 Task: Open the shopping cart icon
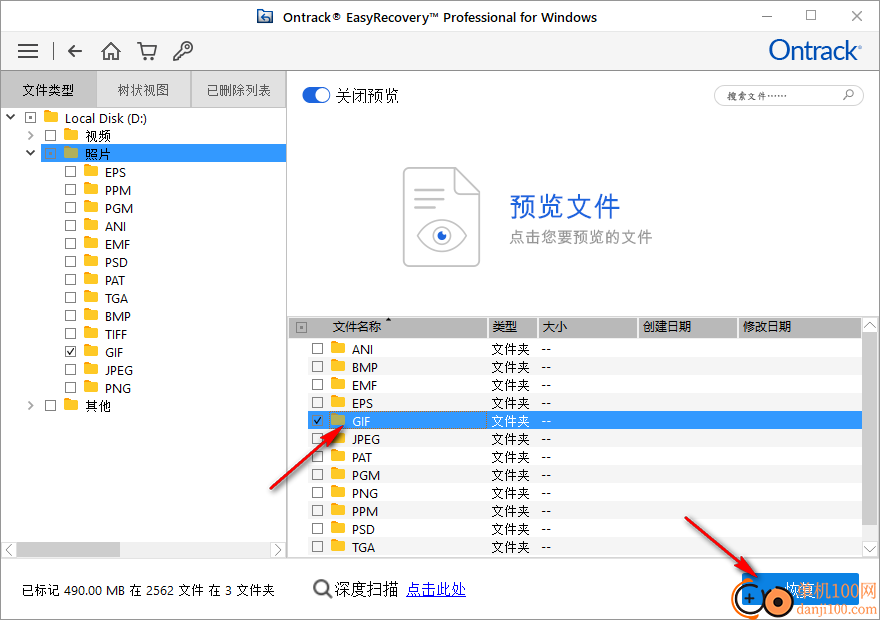click(147, 51)
